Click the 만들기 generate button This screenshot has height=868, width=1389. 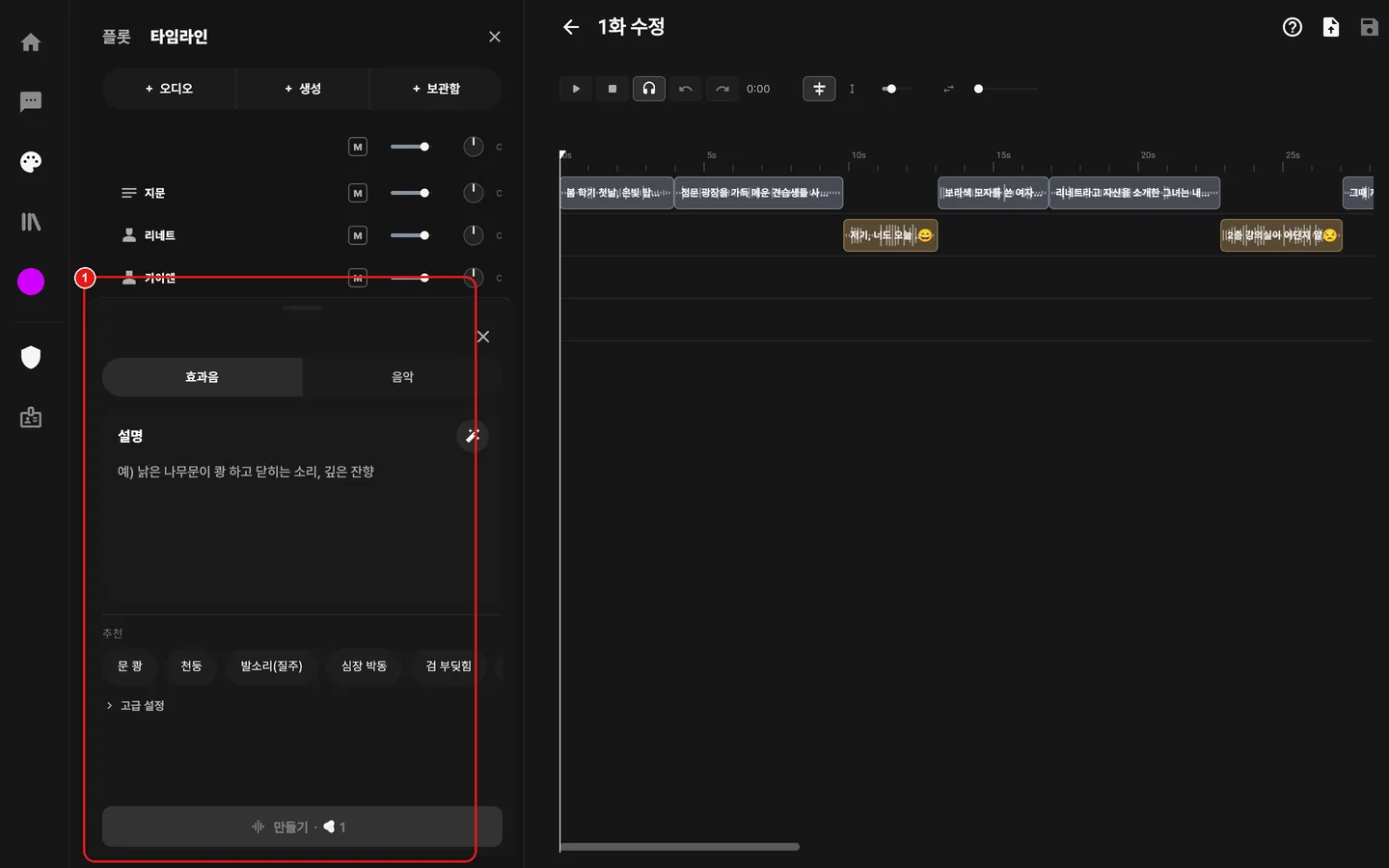pyautogui.click(x=302, y=827)
